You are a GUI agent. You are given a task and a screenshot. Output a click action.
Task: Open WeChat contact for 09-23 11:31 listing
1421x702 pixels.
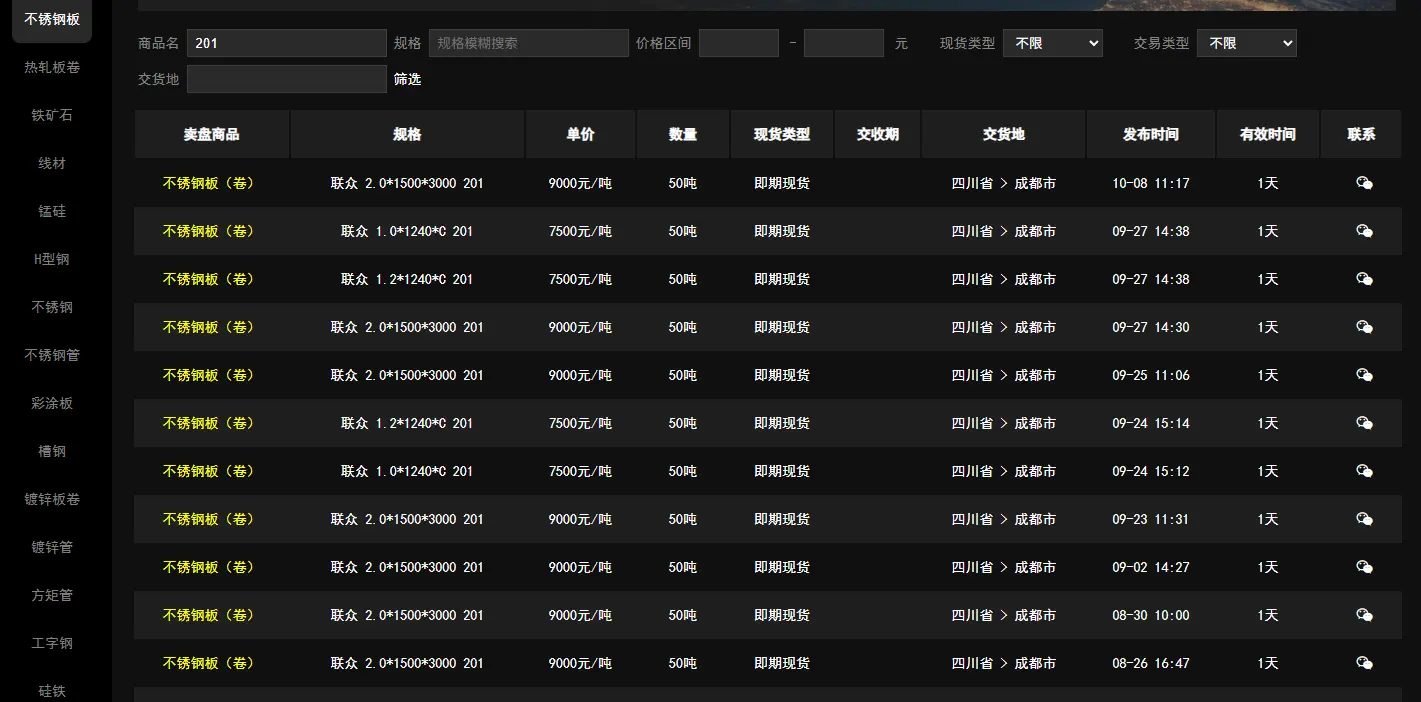(x=1364, y=519)
